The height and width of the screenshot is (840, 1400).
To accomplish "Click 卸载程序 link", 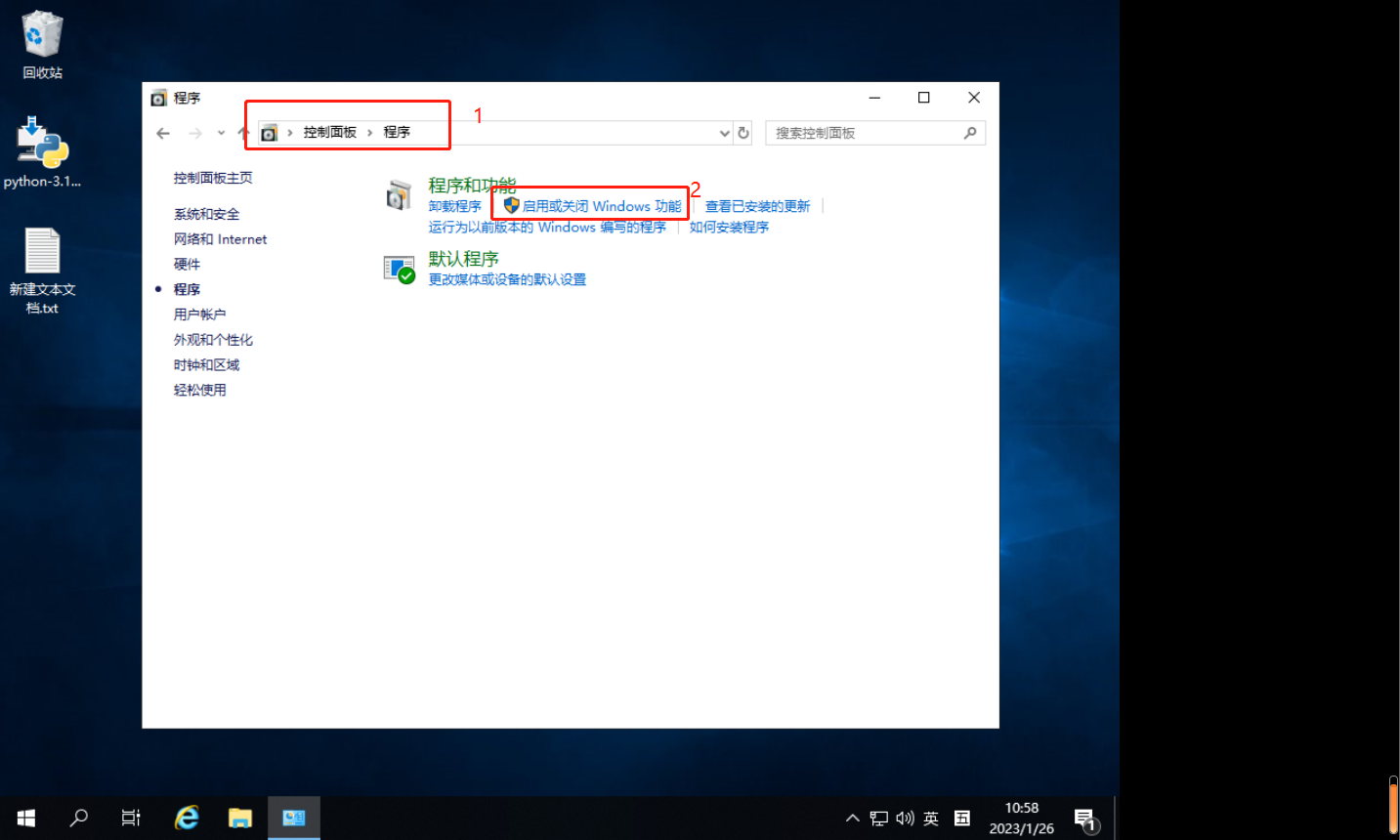I will click(x=454, y=206).
